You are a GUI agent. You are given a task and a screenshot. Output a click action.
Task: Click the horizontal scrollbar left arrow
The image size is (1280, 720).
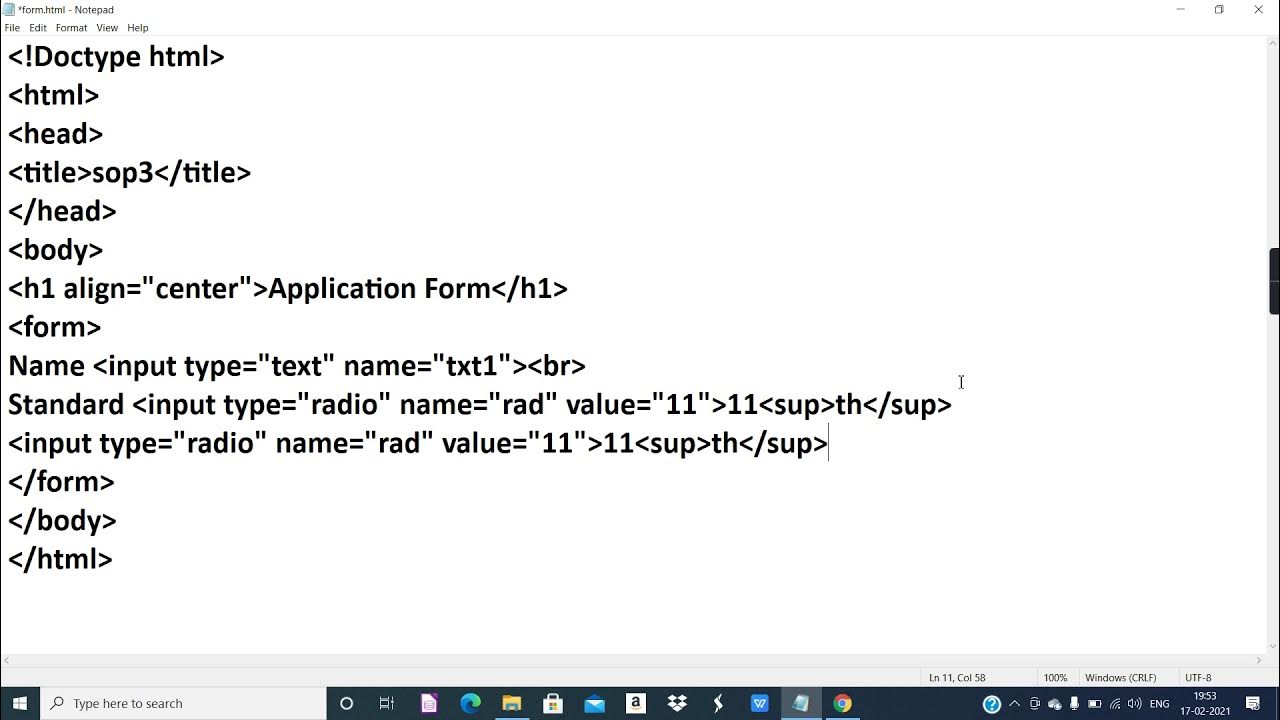pos(7,661)
